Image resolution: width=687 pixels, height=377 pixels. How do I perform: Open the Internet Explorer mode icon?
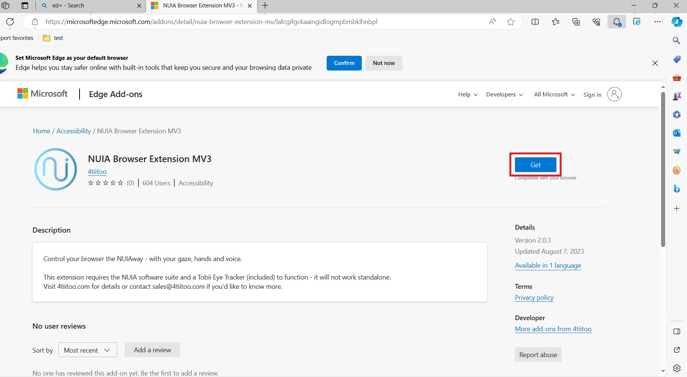coord(637,21)
